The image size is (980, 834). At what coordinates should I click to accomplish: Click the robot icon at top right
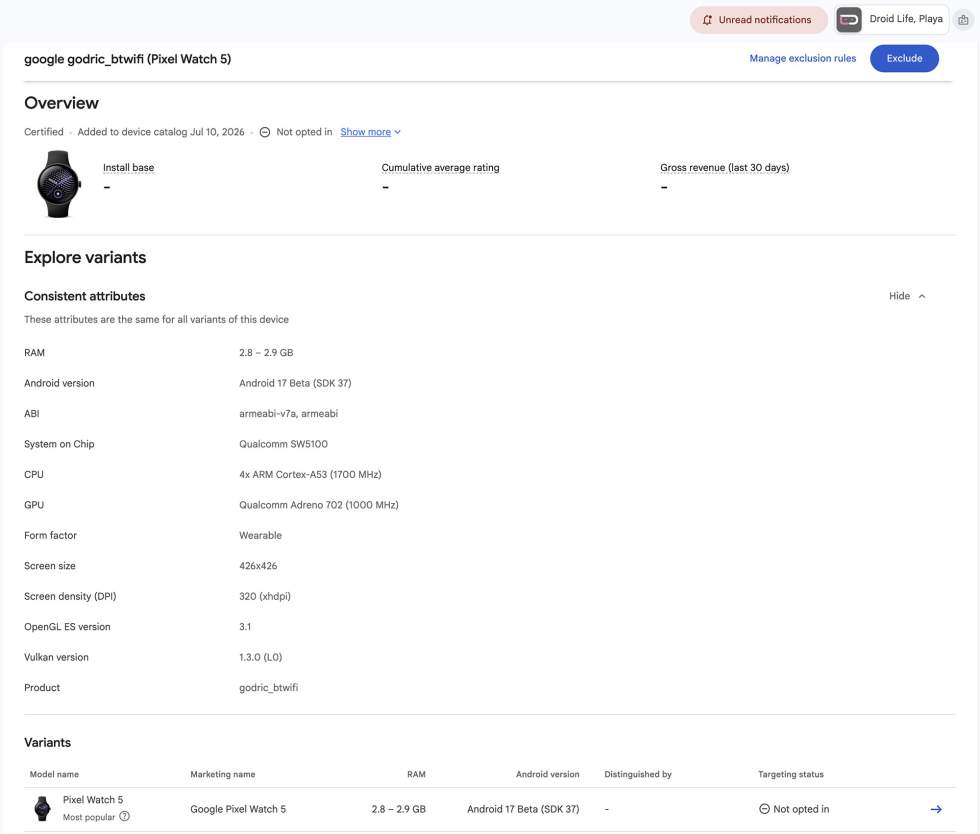pos(963,20)
